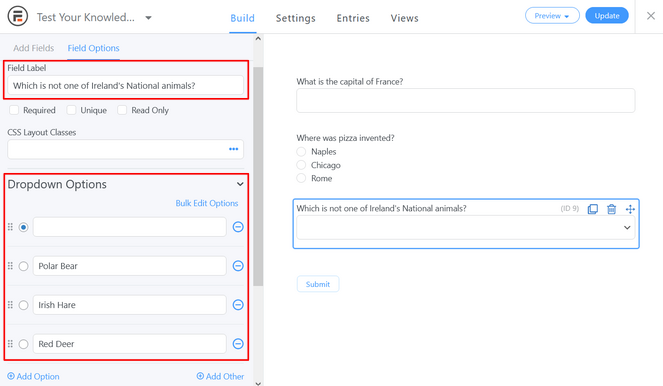
Task: Toggle the Read Only checkbox
Action: point(122,110)
